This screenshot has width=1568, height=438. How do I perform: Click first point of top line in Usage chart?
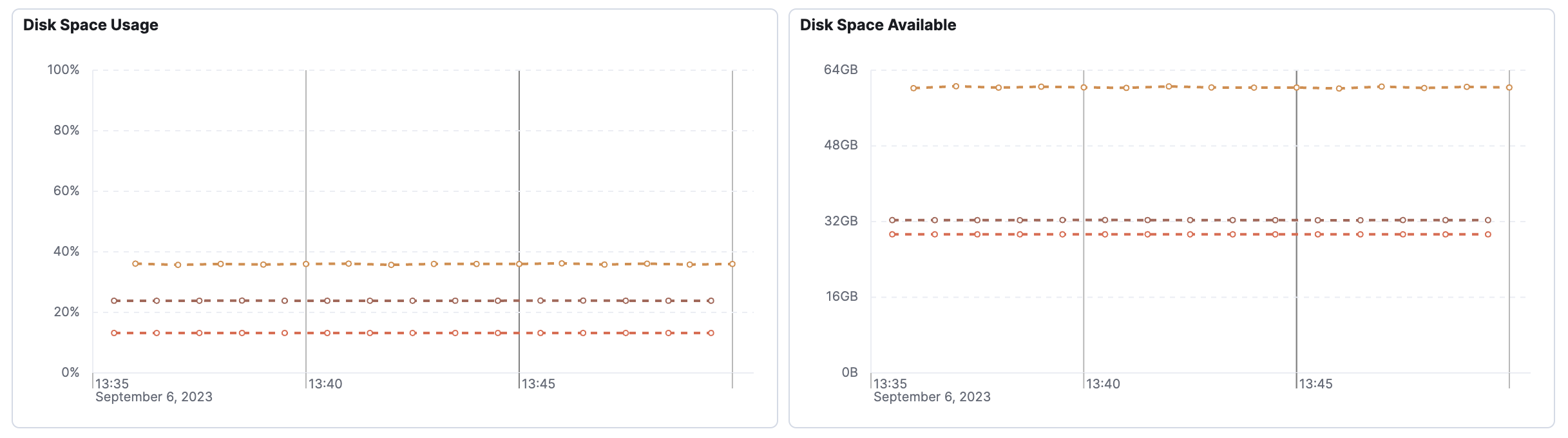tap(135, 263)
